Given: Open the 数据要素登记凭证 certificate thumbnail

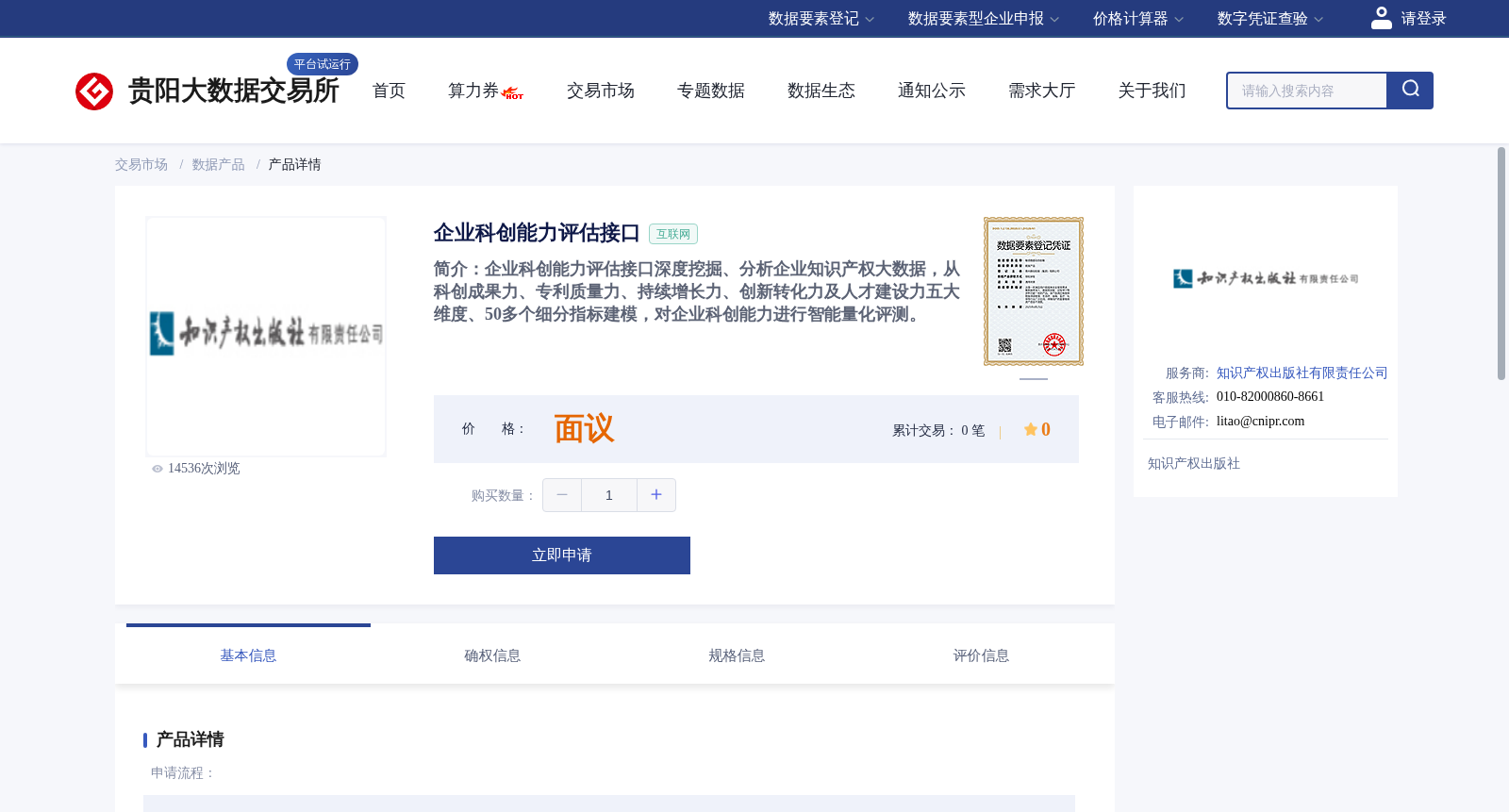Looking at the screenshot, I should (1034, 291).
